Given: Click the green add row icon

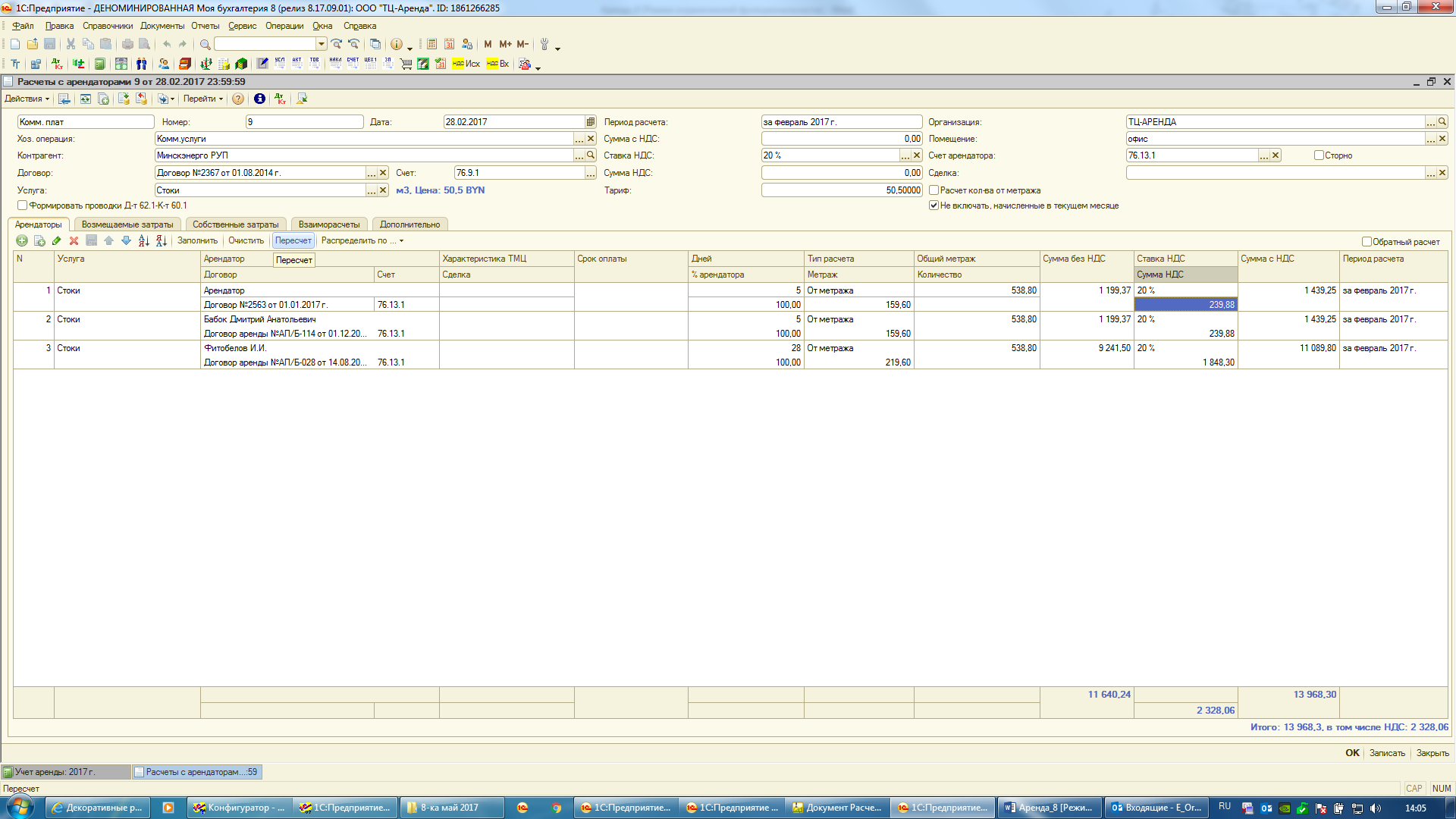Looking at the screenshot, I should coord(22,241).
